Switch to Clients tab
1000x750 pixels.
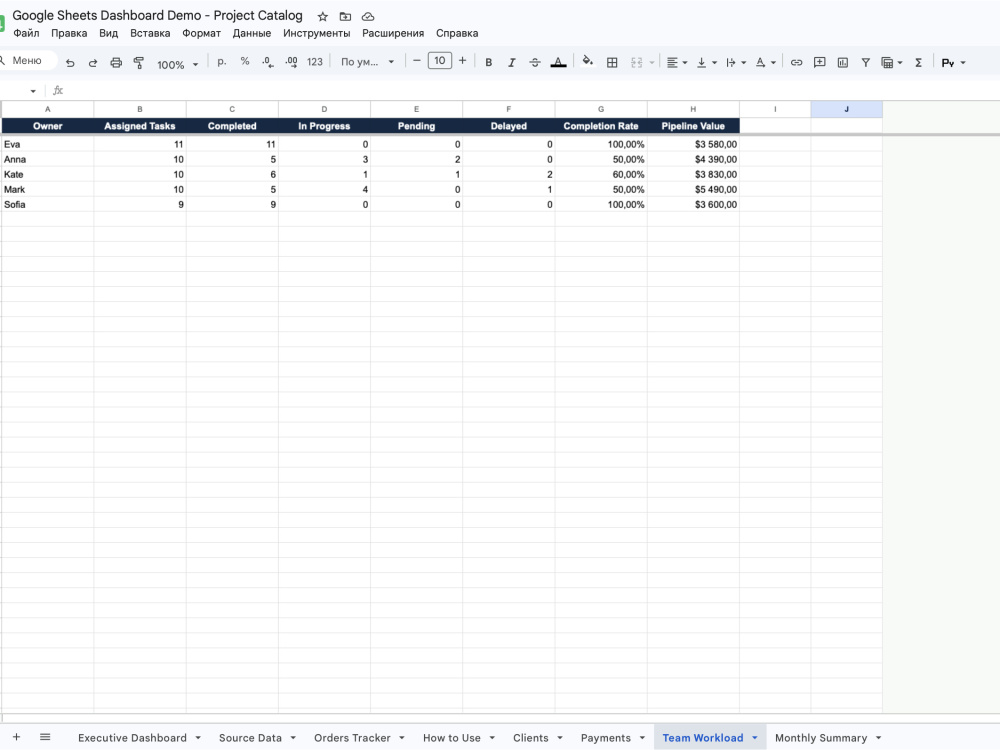[x=531, y=737]
